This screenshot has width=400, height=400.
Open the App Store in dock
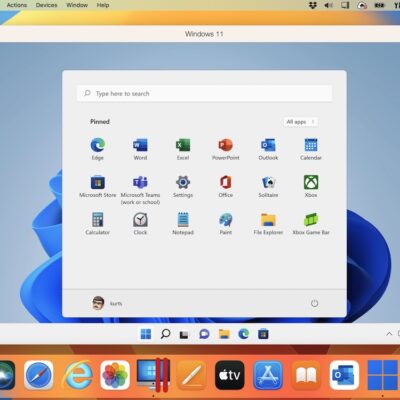268,375
